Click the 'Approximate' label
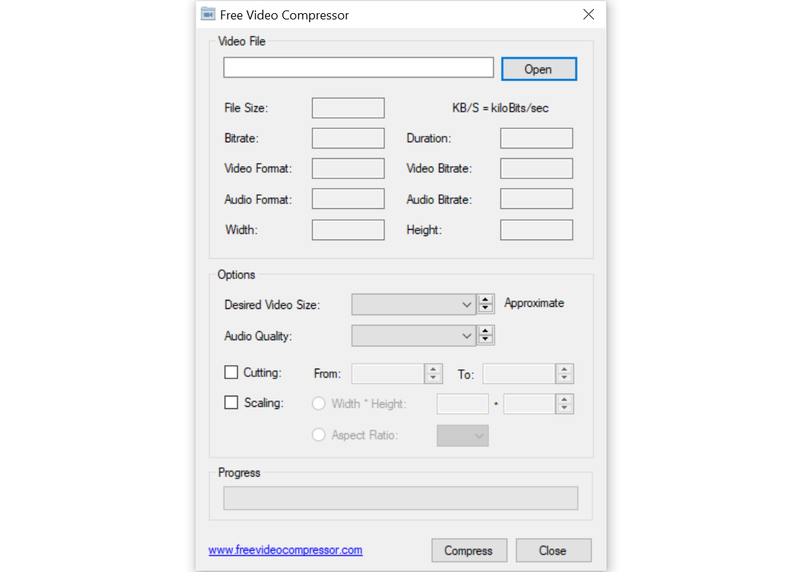 (x=534, y=303)
